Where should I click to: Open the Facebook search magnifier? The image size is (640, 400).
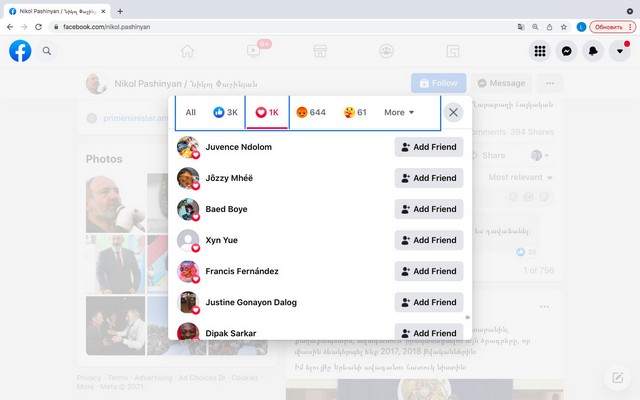(47, 51)
